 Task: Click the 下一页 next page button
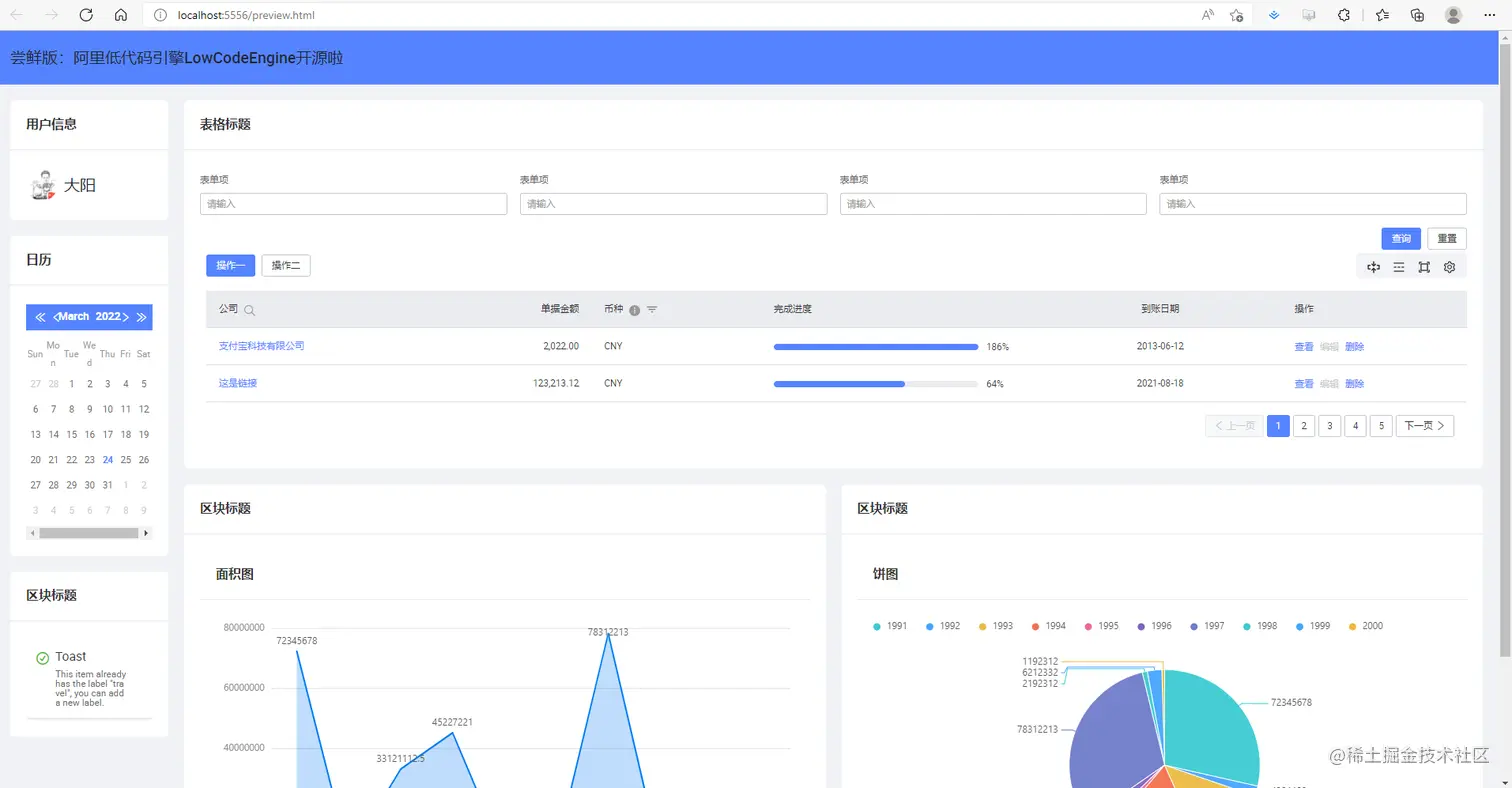click(1425, 426)
